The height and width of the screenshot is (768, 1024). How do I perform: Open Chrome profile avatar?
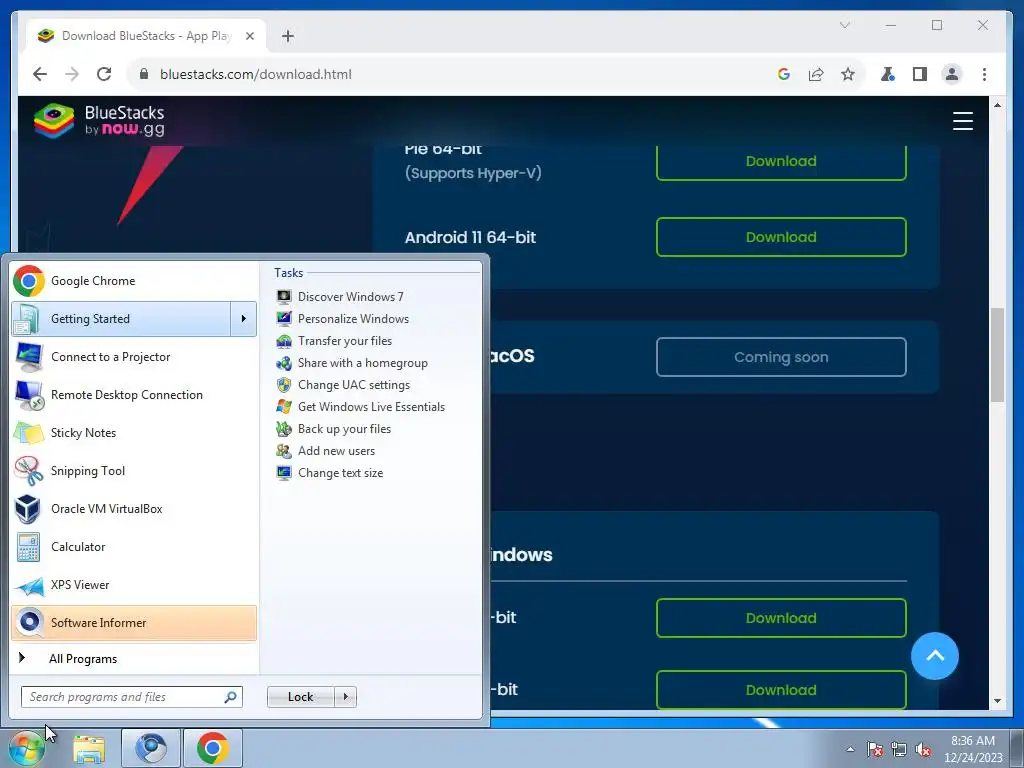952,74
